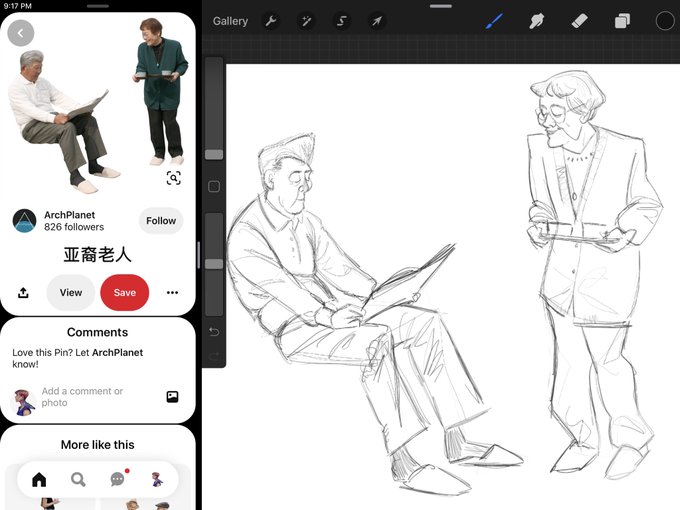Click the brush opacity slider handle

214,264
